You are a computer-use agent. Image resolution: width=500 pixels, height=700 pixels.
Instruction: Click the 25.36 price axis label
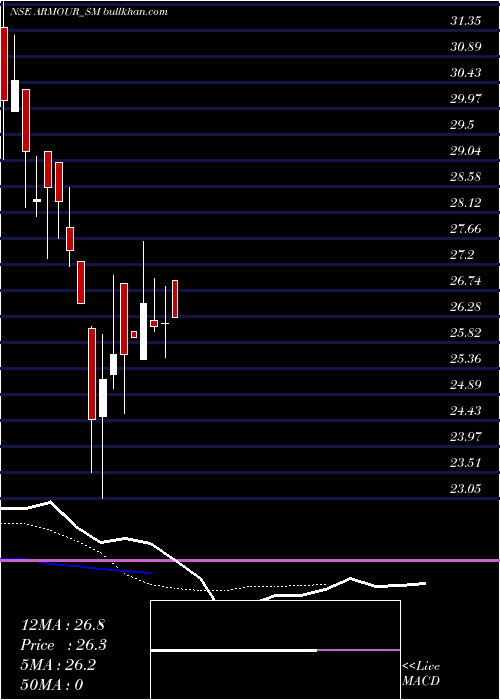pyautogui.click(x=466, y=358)
